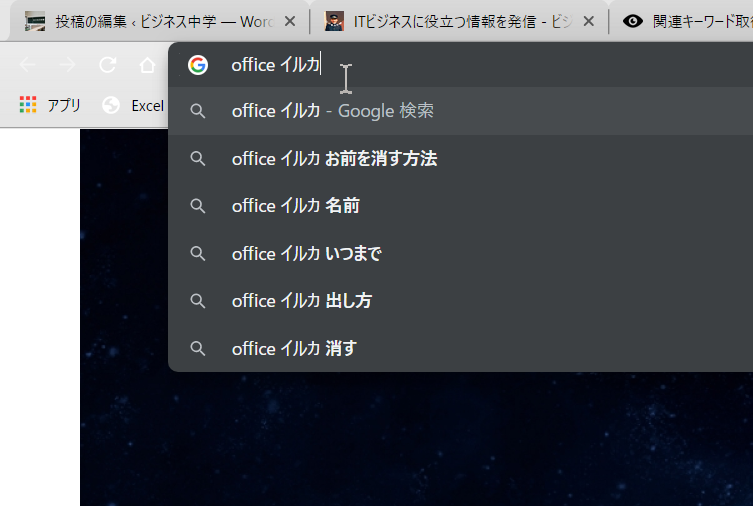Viewport: 753px width, 506px height.
Task: Select suggestion 'office イルカ 出し方'
Action: (x=461, y=301)
